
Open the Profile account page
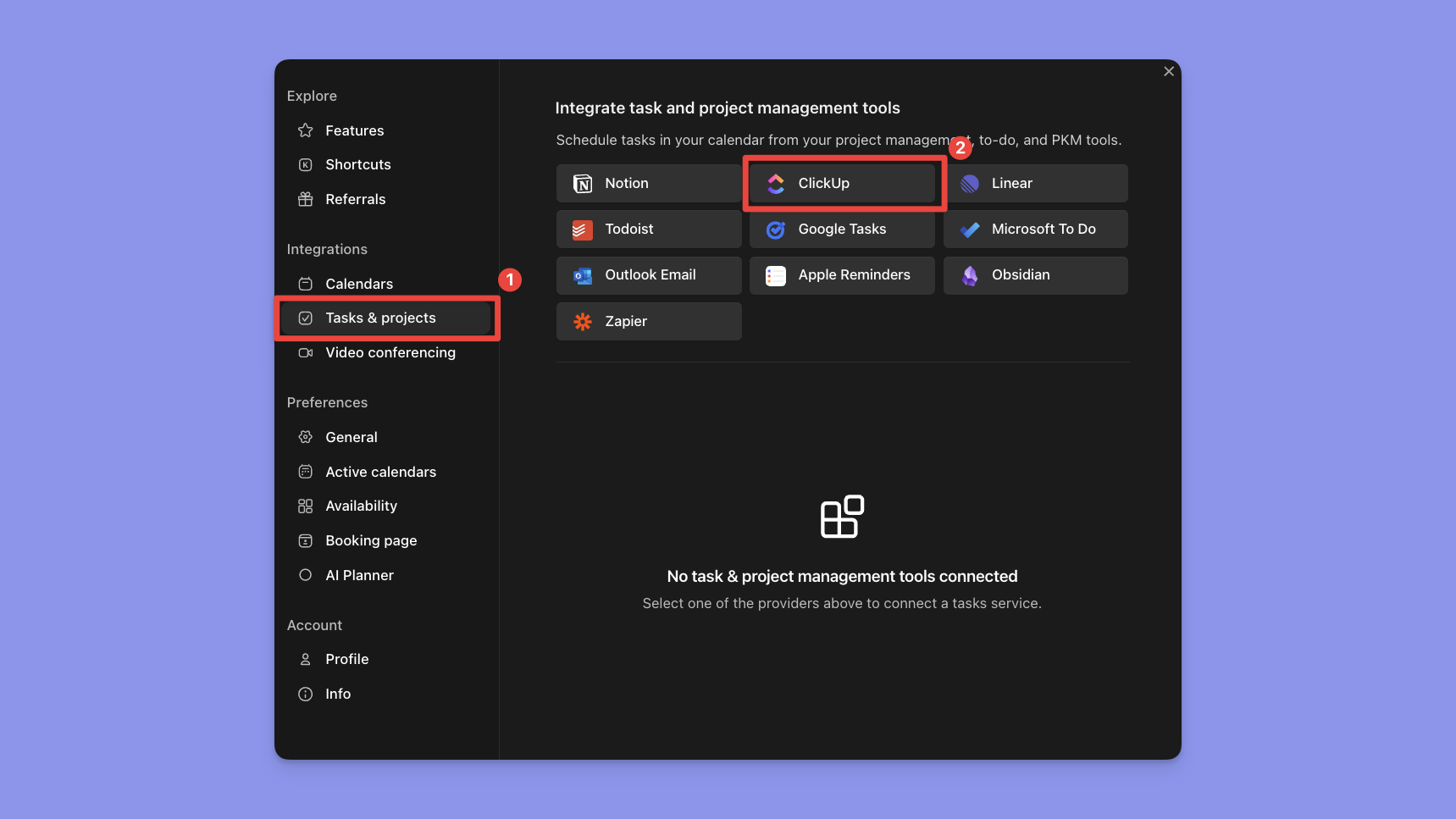click(x=386, y=659)
